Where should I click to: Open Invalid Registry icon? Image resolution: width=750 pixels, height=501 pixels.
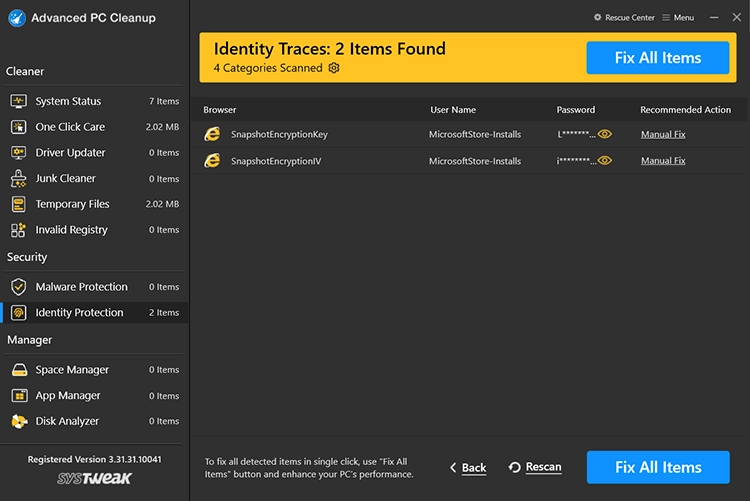[x=18, y=230]
